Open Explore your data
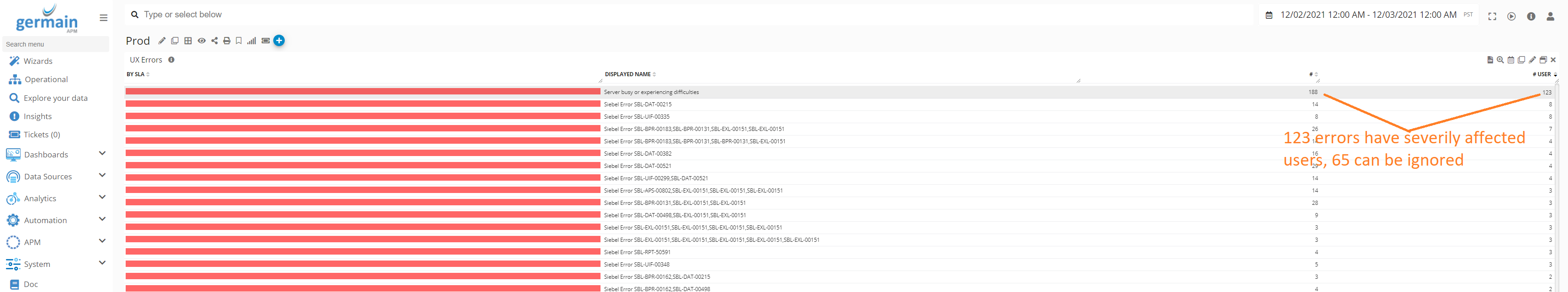 tap(55, 98)
